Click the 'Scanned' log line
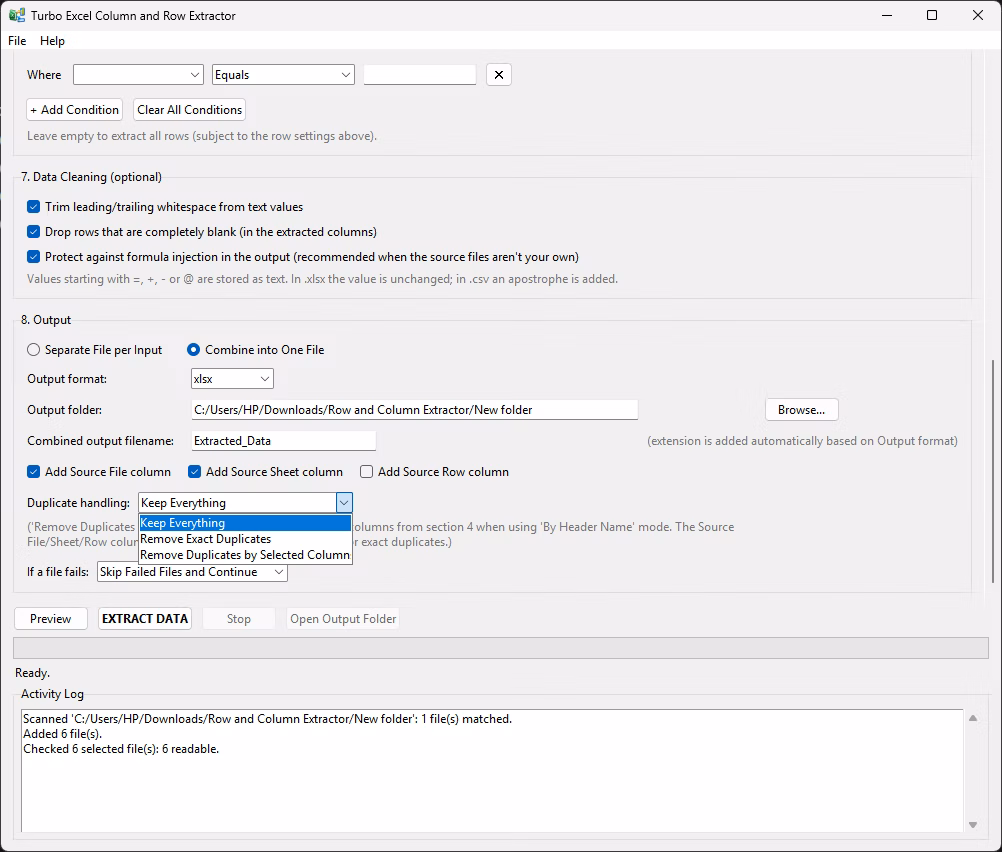The height and width of the screenshot is (852, 1002). click(268, 719)
